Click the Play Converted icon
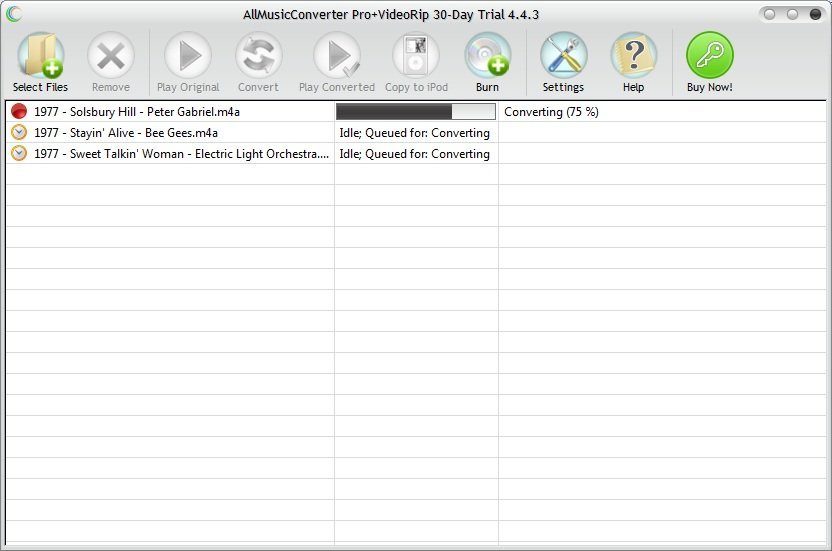The height and width of the screenshot is (551, 832). (x=337, y=55)
